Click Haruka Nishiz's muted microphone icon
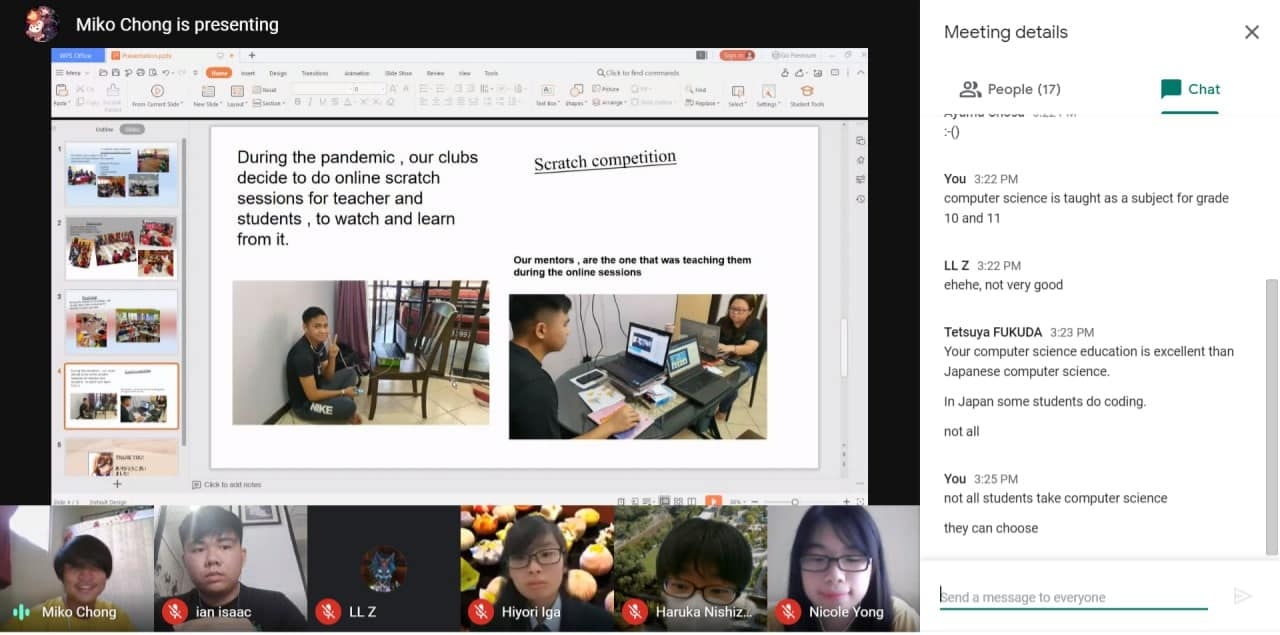Image resolution: width=1280 pixels, height=635 pixels. pyautogui.click(x=634, y=611)
